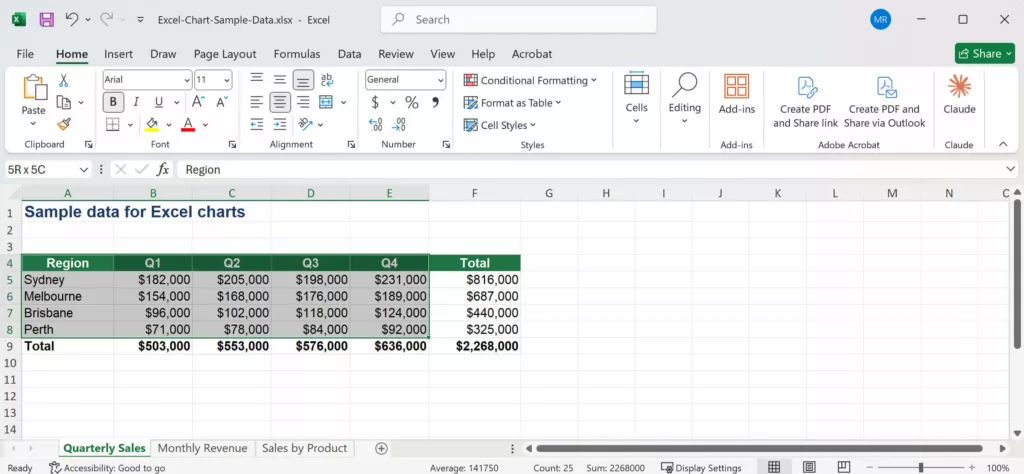The image size is (1024, 474).
Task: Expand Conditional Formatting menu
Action: [530, 80]
